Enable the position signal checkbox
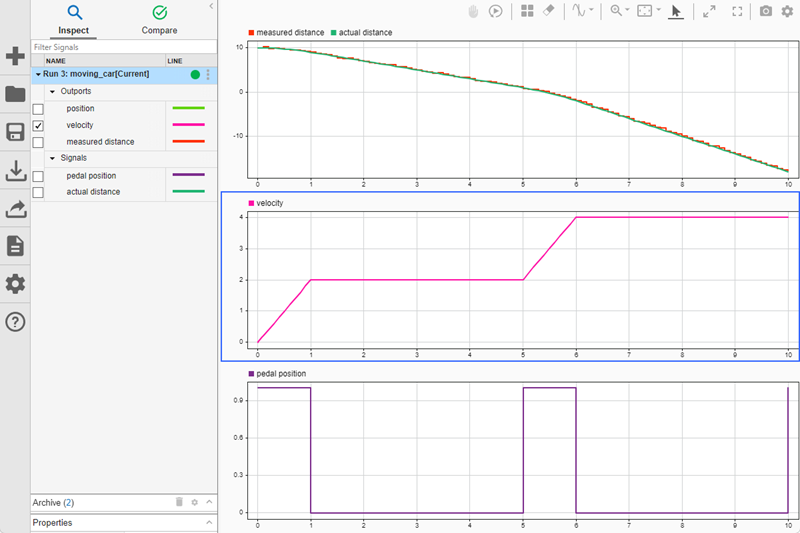 [x=38, y=108]
